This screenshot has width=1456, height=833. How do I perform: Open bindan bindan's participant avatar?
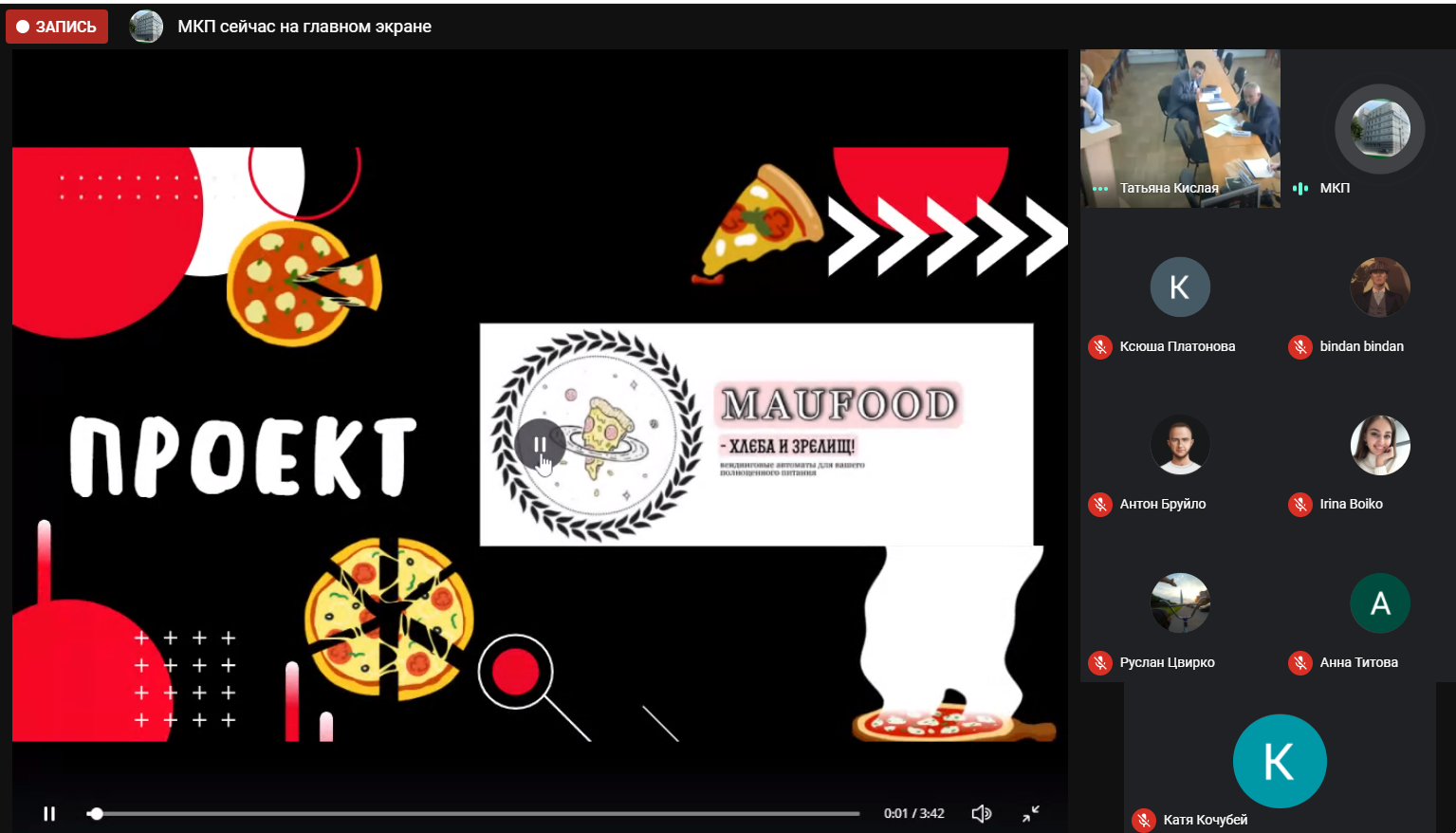[x=1379, y=287]
